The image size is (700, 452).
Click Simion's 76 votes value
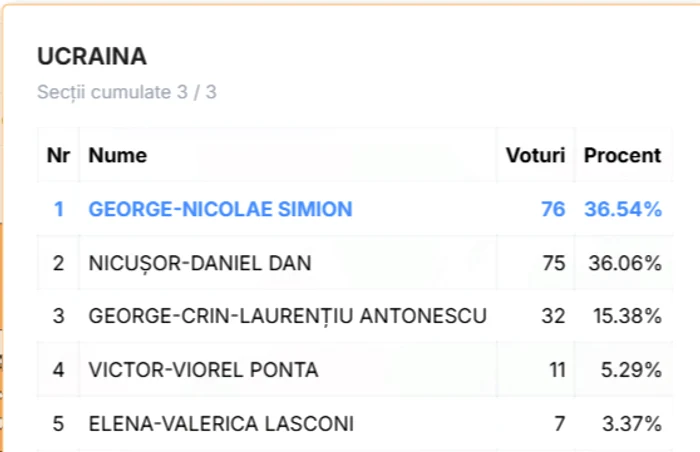pos(553,209)
